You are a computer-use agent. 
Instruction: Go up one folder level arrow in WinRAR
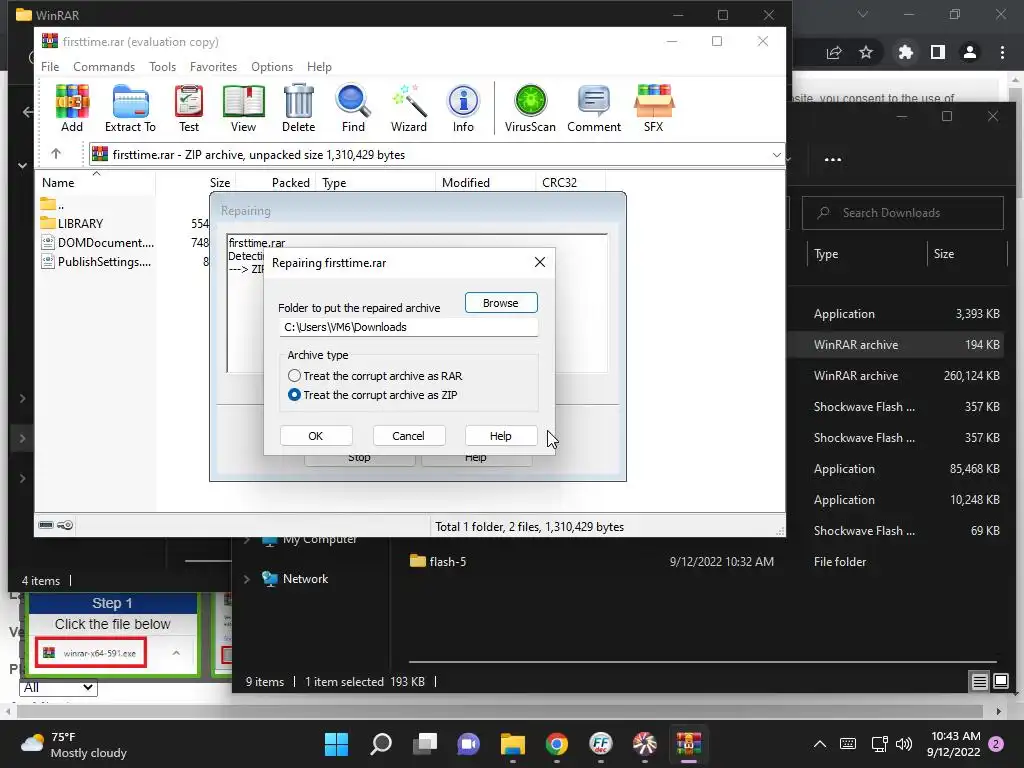point(56,154)
